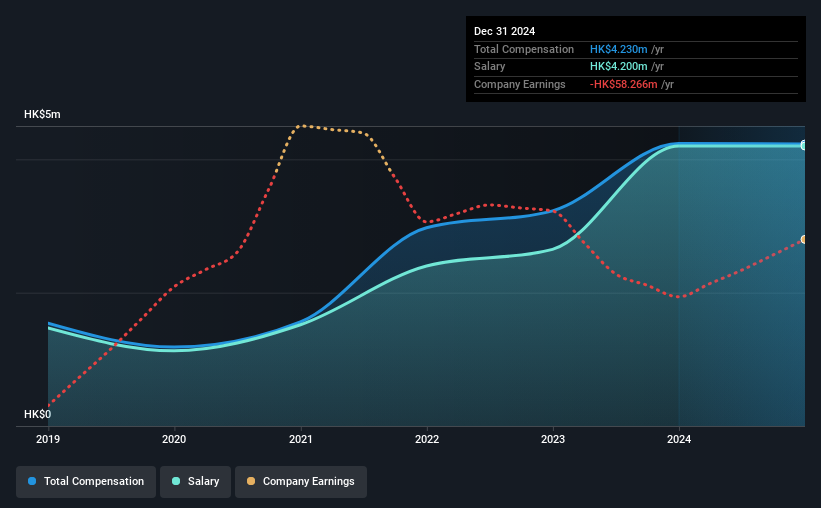Screen dimensions: 821x508
Task: Click the HK$5m y-axis label
Action: [x=42, y=114]
